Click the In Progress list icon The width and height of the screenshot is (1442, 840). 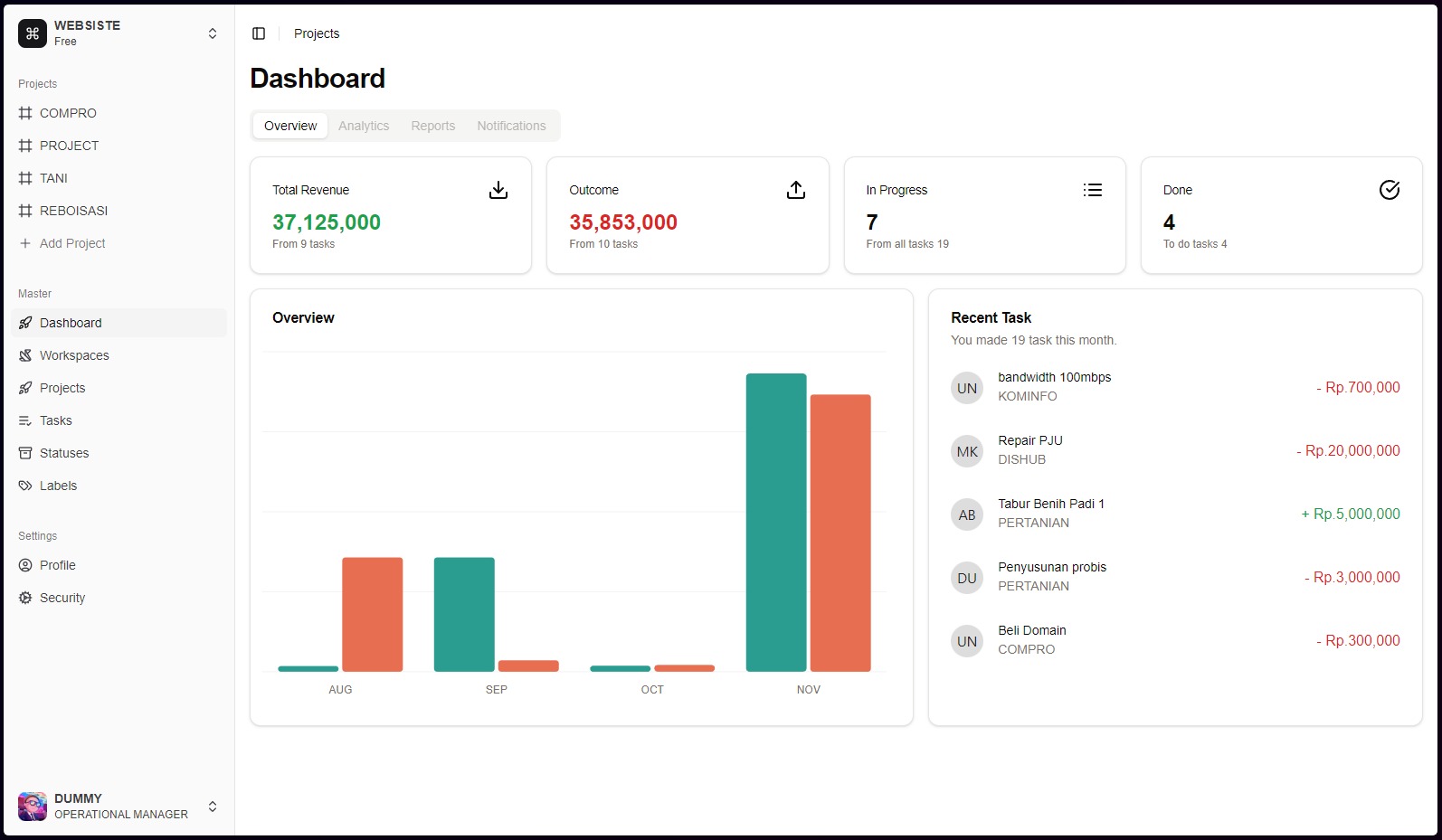[1093, 190]
